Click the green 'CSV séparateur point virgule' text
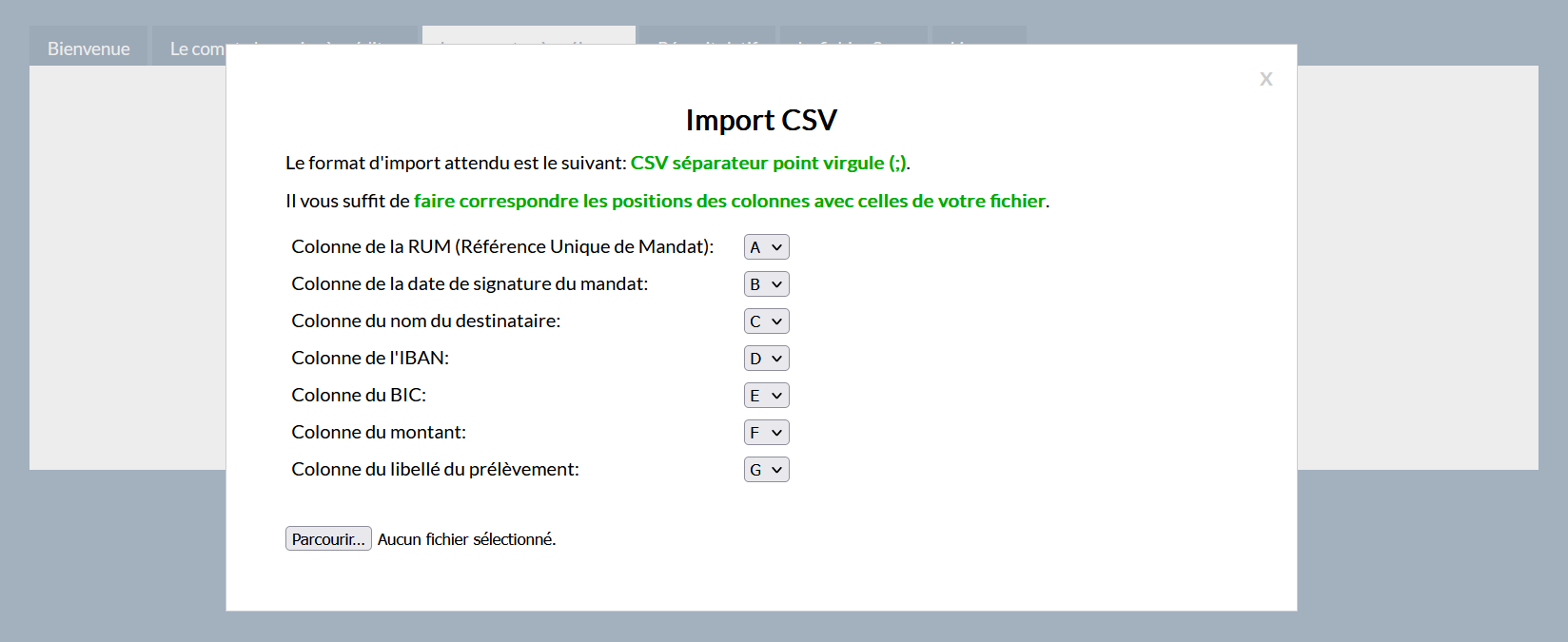 pyautogui.click(x=768, y=163)
